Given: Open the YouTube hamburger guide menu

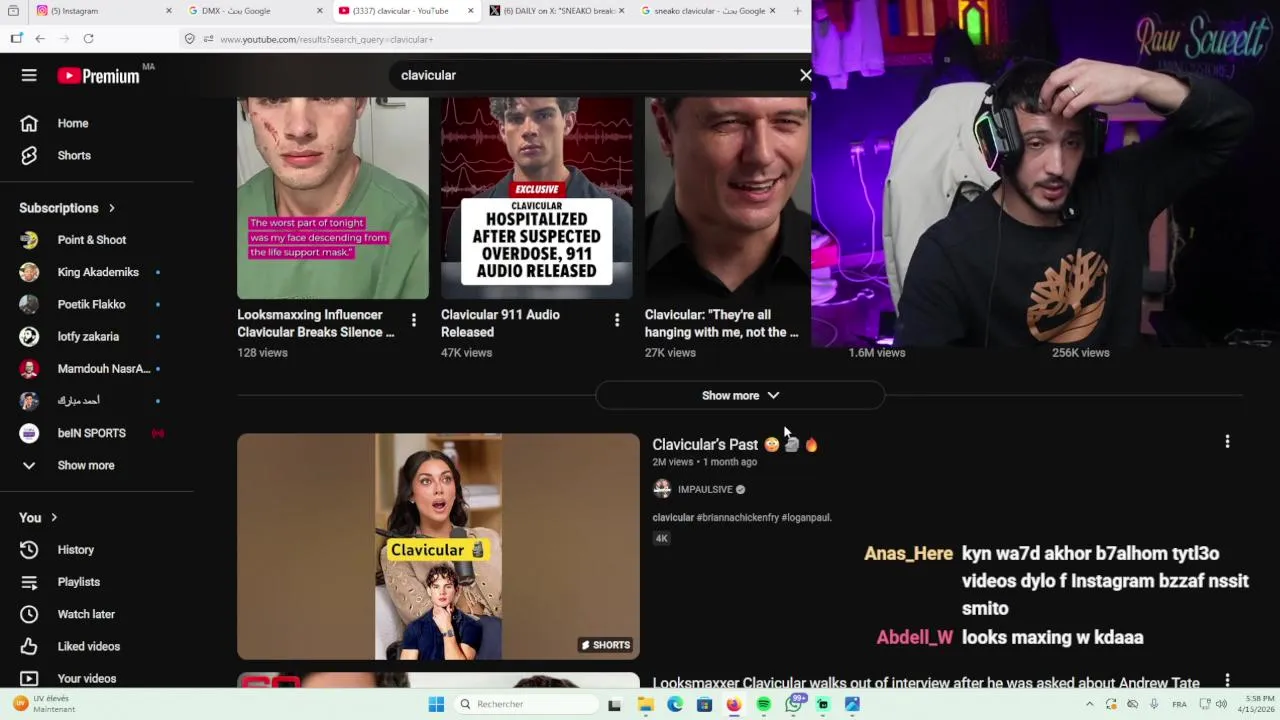Looking at the screenshot, I should tap(29, 75).
